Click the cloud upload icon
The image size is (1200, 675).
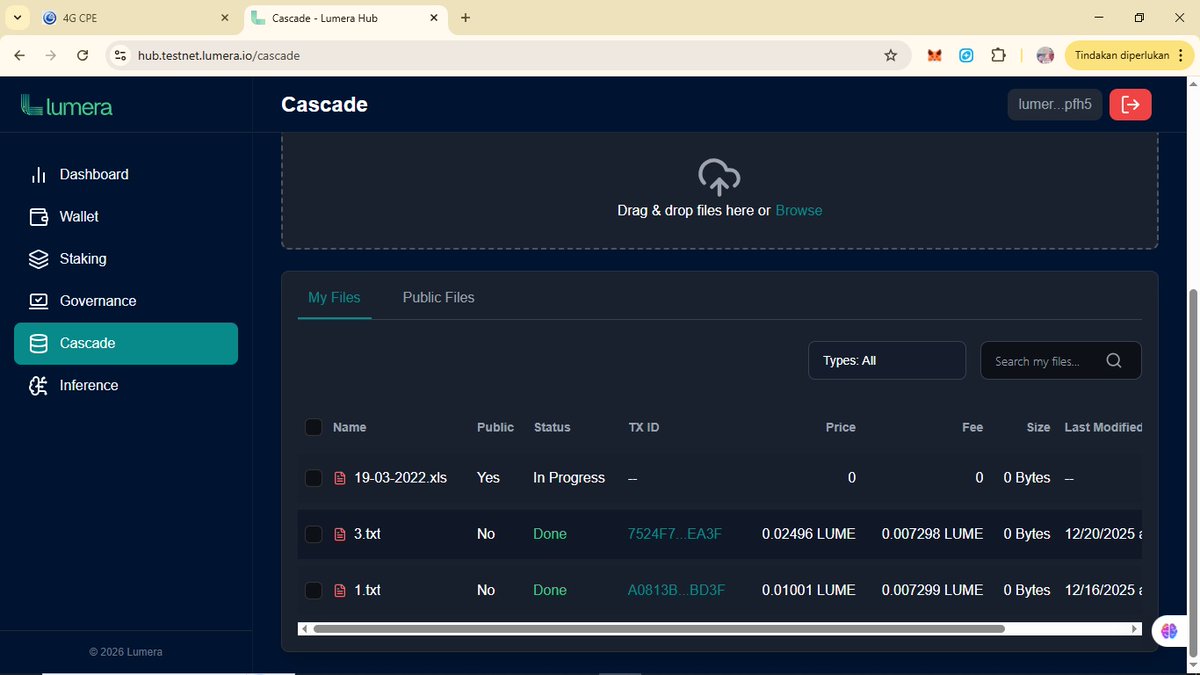719,177
